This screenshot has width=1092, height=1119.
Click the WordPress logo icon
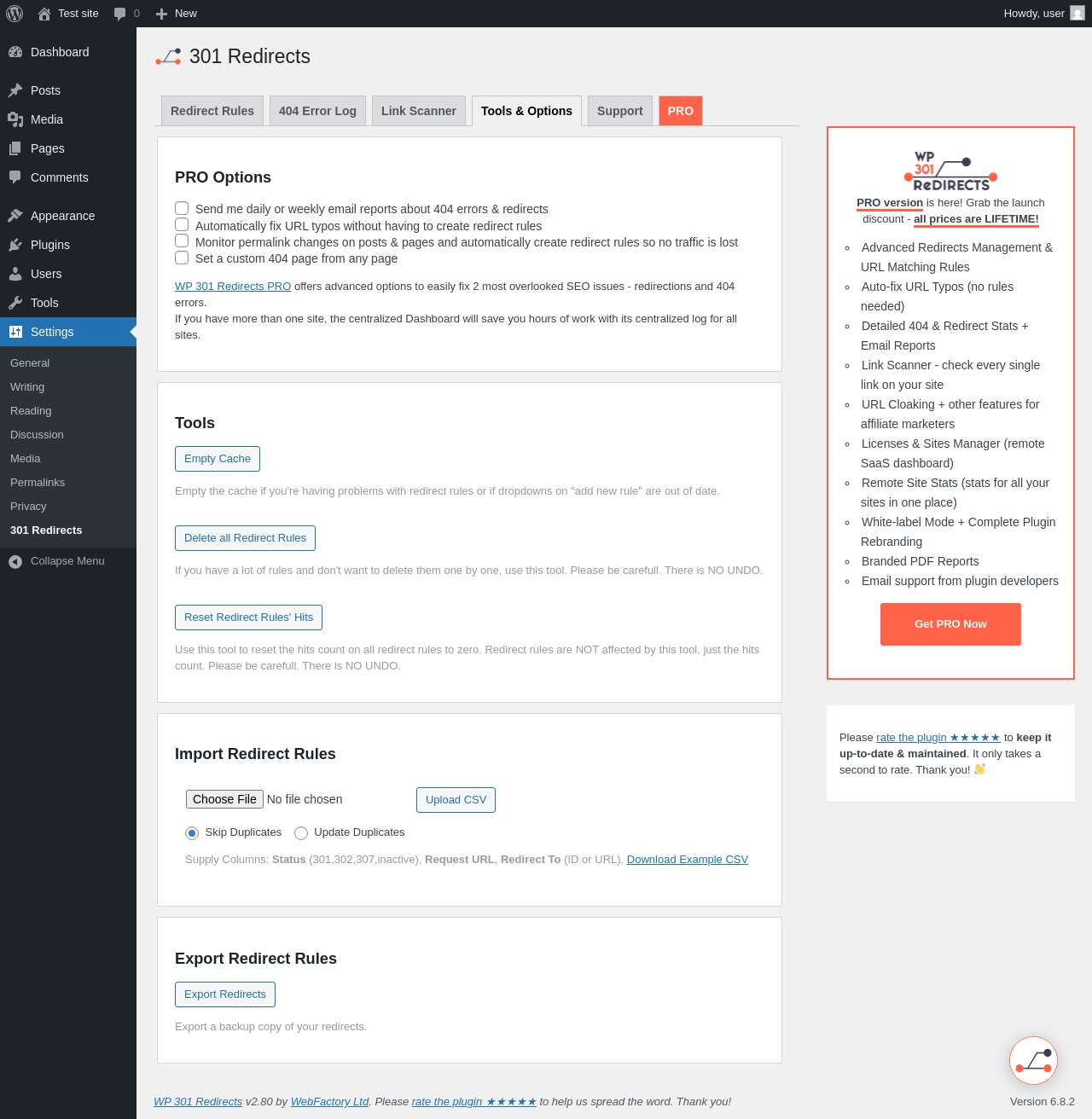(15, 14)
